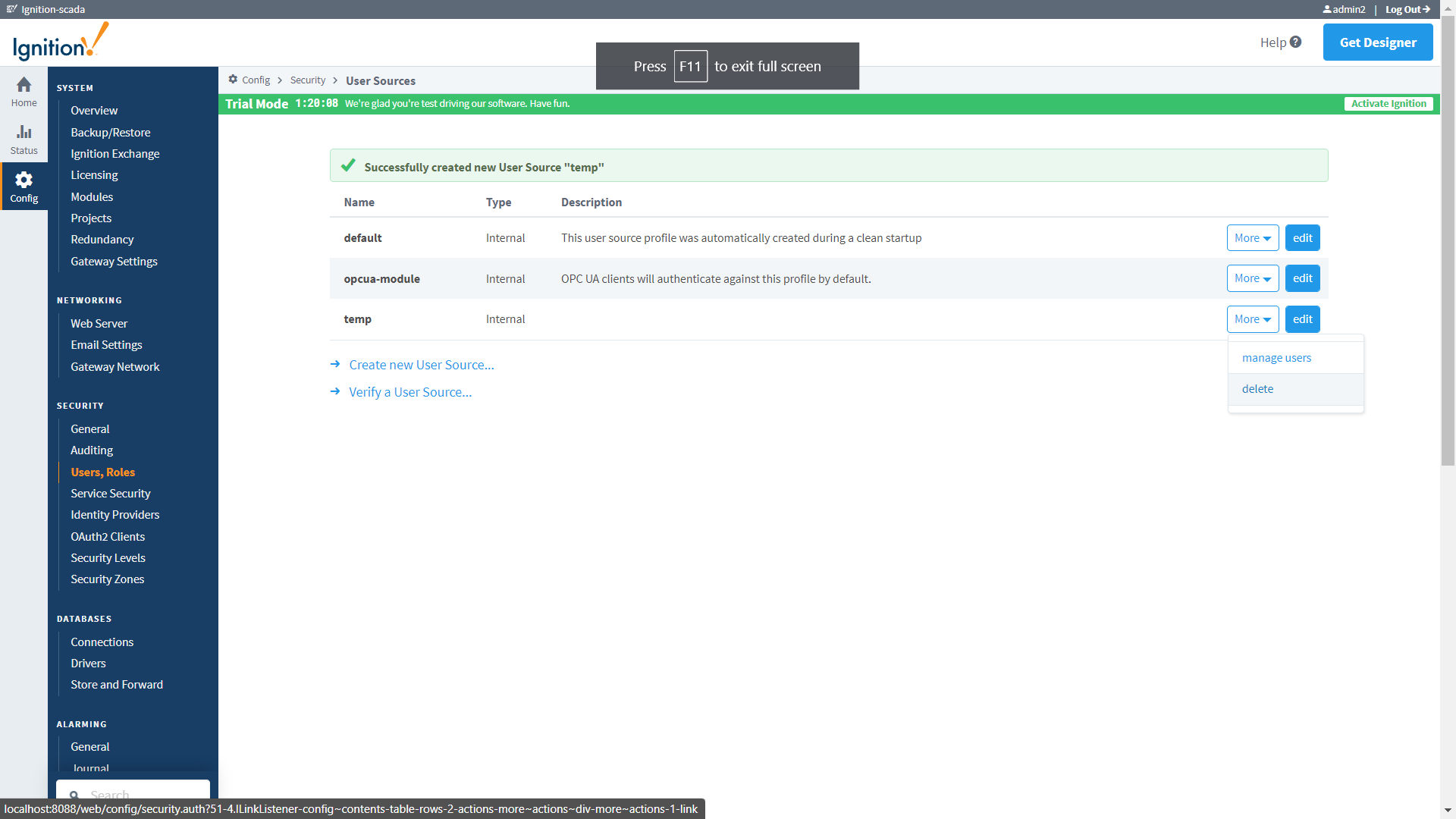This screenshot has width=1456, height=819.
Task: Expand More dropdown for default user source
Action: click(x=1253, y=238)
